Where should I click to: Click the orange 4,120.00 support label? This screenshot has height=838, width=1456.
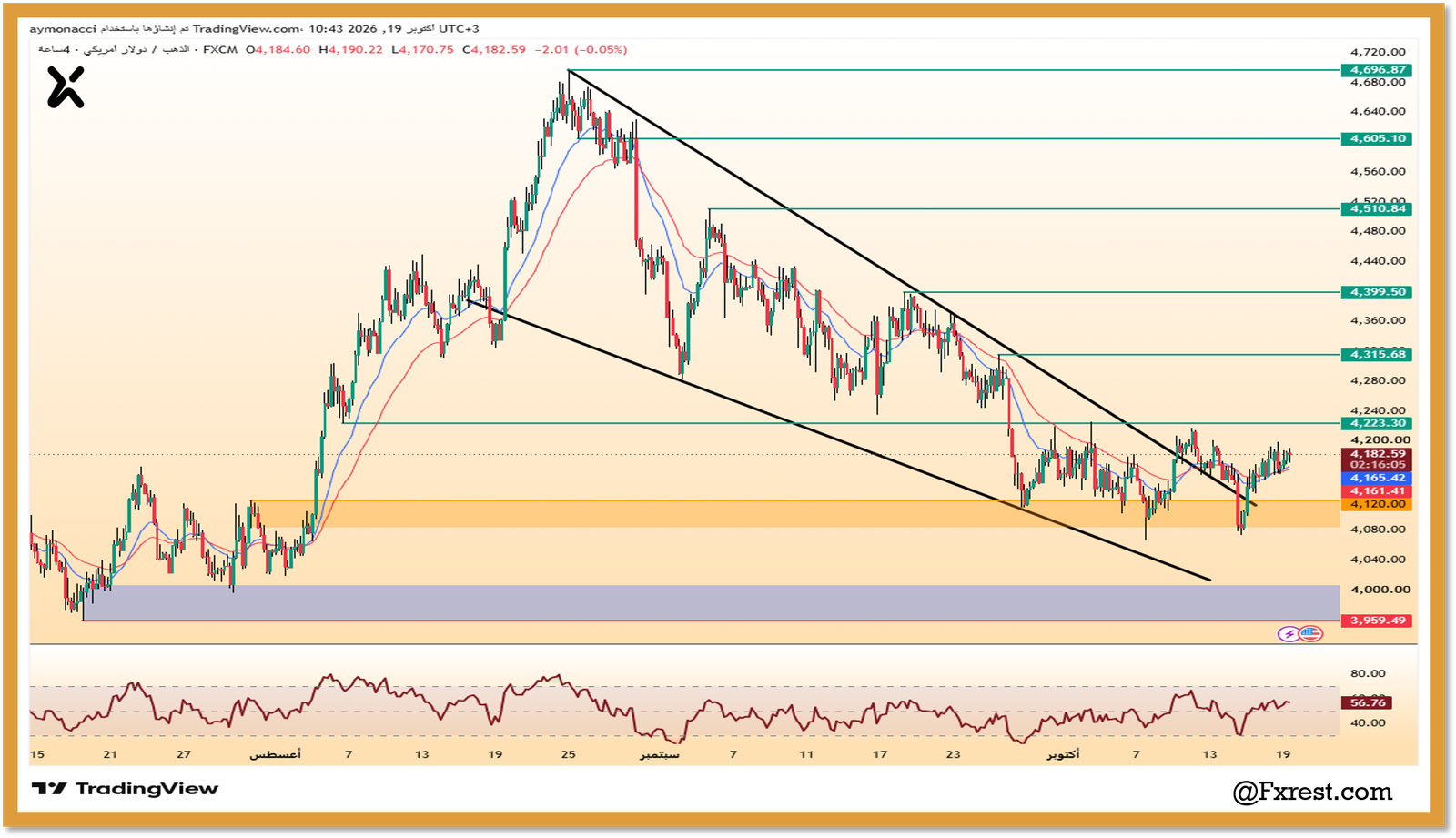[1376, 503]
